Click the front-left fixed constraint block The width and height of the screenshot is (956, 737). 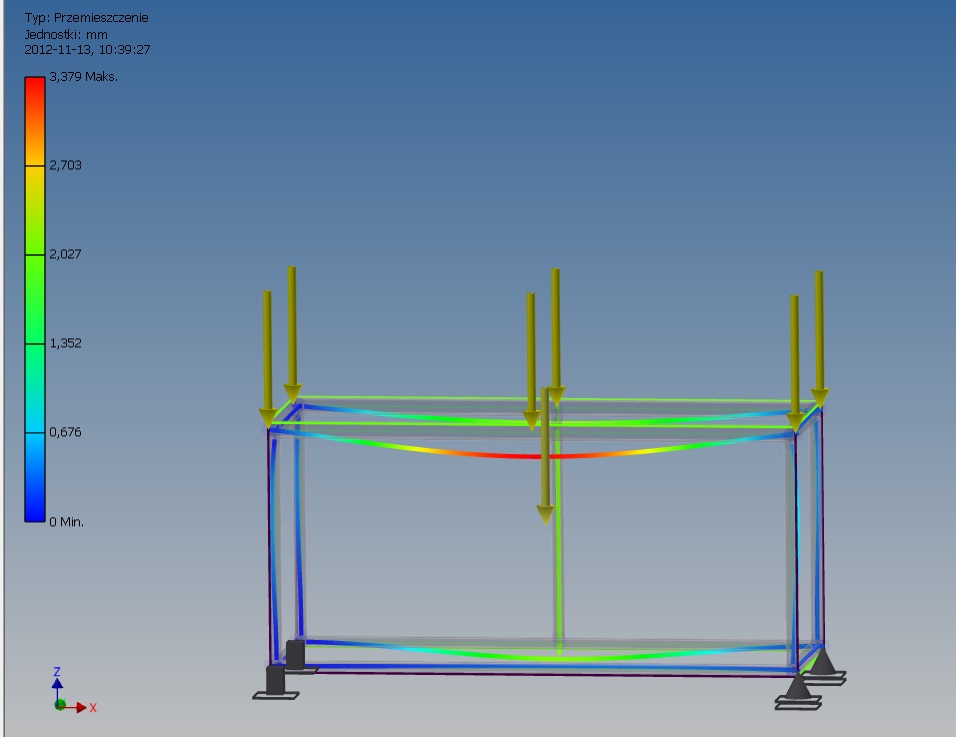pos(275,681)
